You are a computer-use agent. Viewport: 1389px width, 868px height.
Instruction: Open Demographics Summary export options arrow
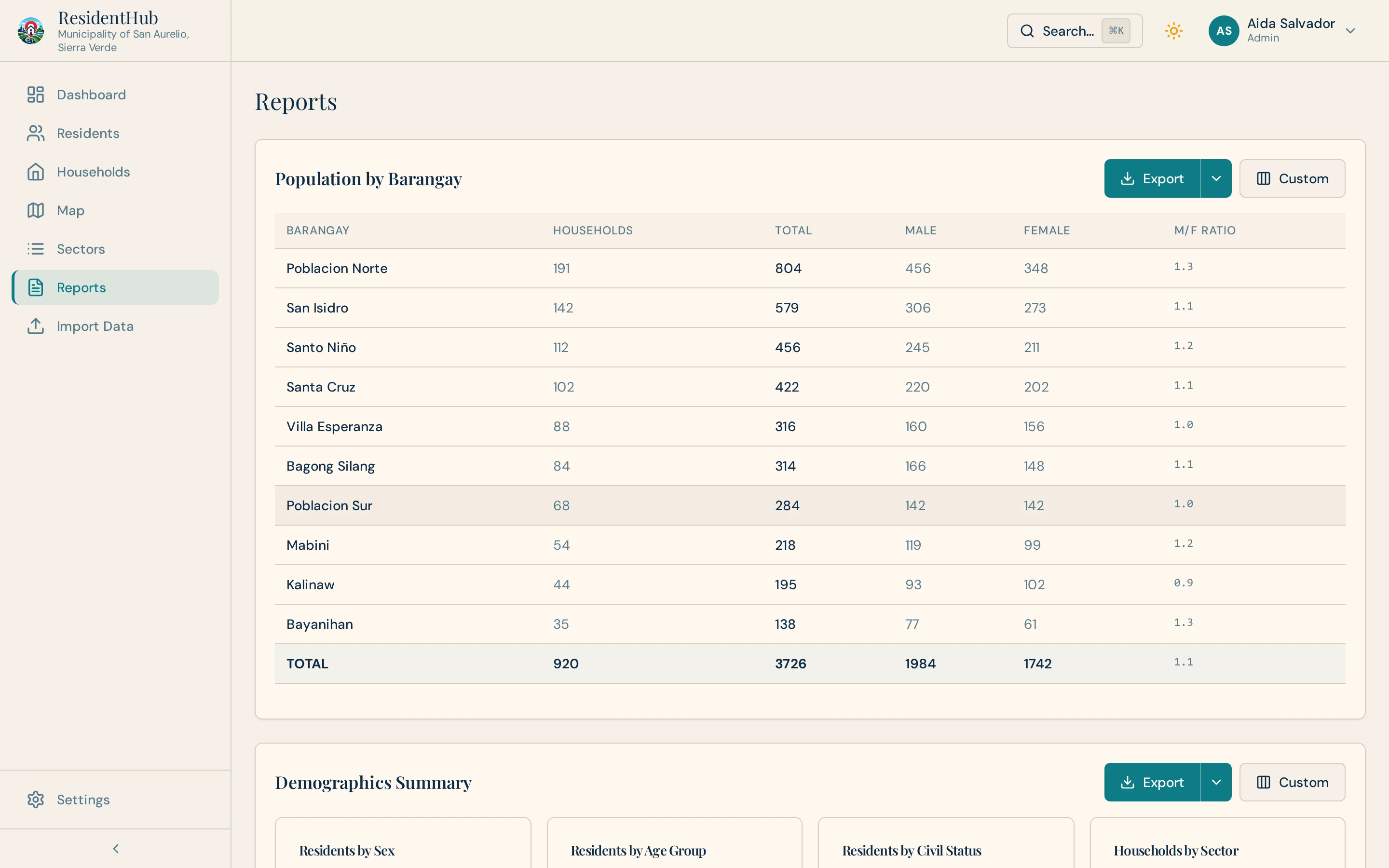tap(1216, 782)
